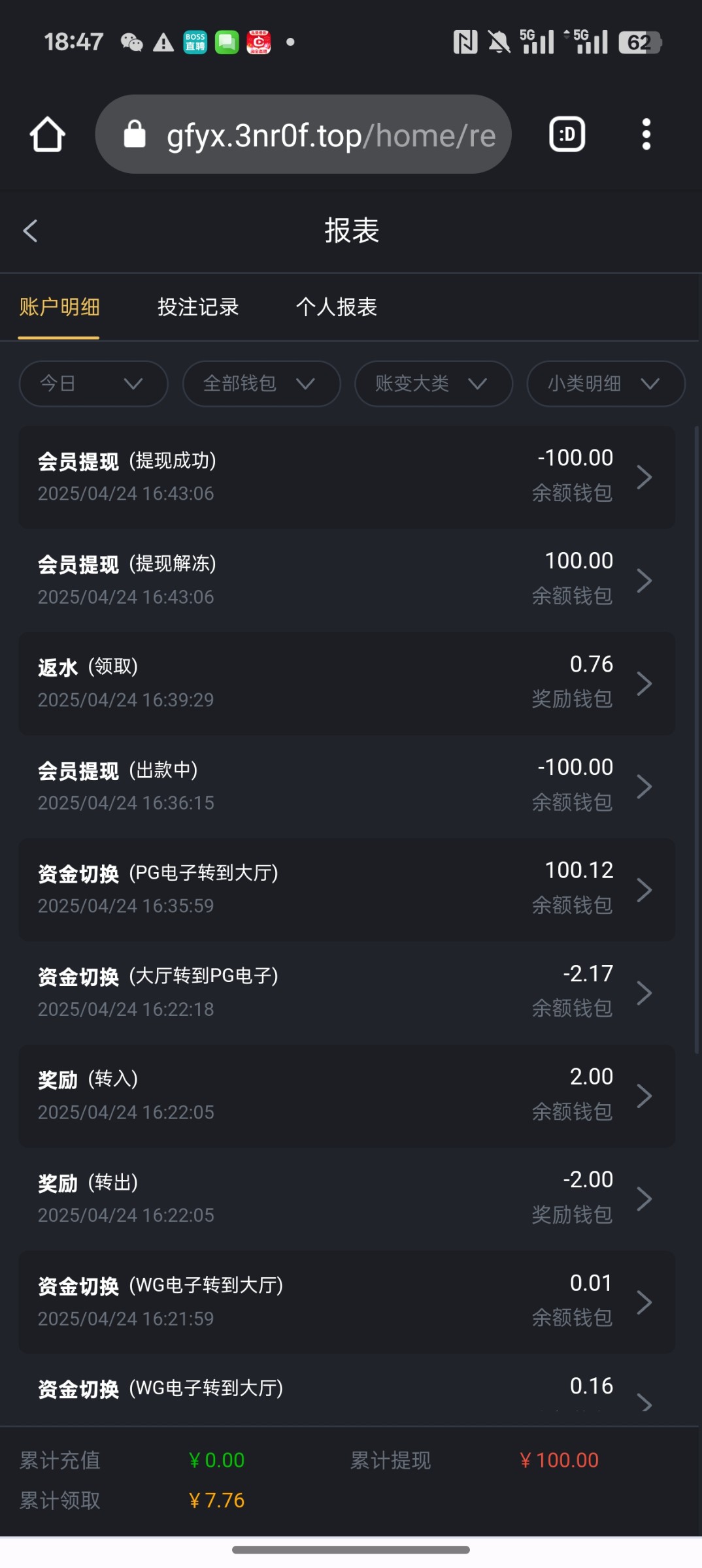The image size is (702, 1568).
Task: Select the 账户明细 tab
Action: coord(59,307)
